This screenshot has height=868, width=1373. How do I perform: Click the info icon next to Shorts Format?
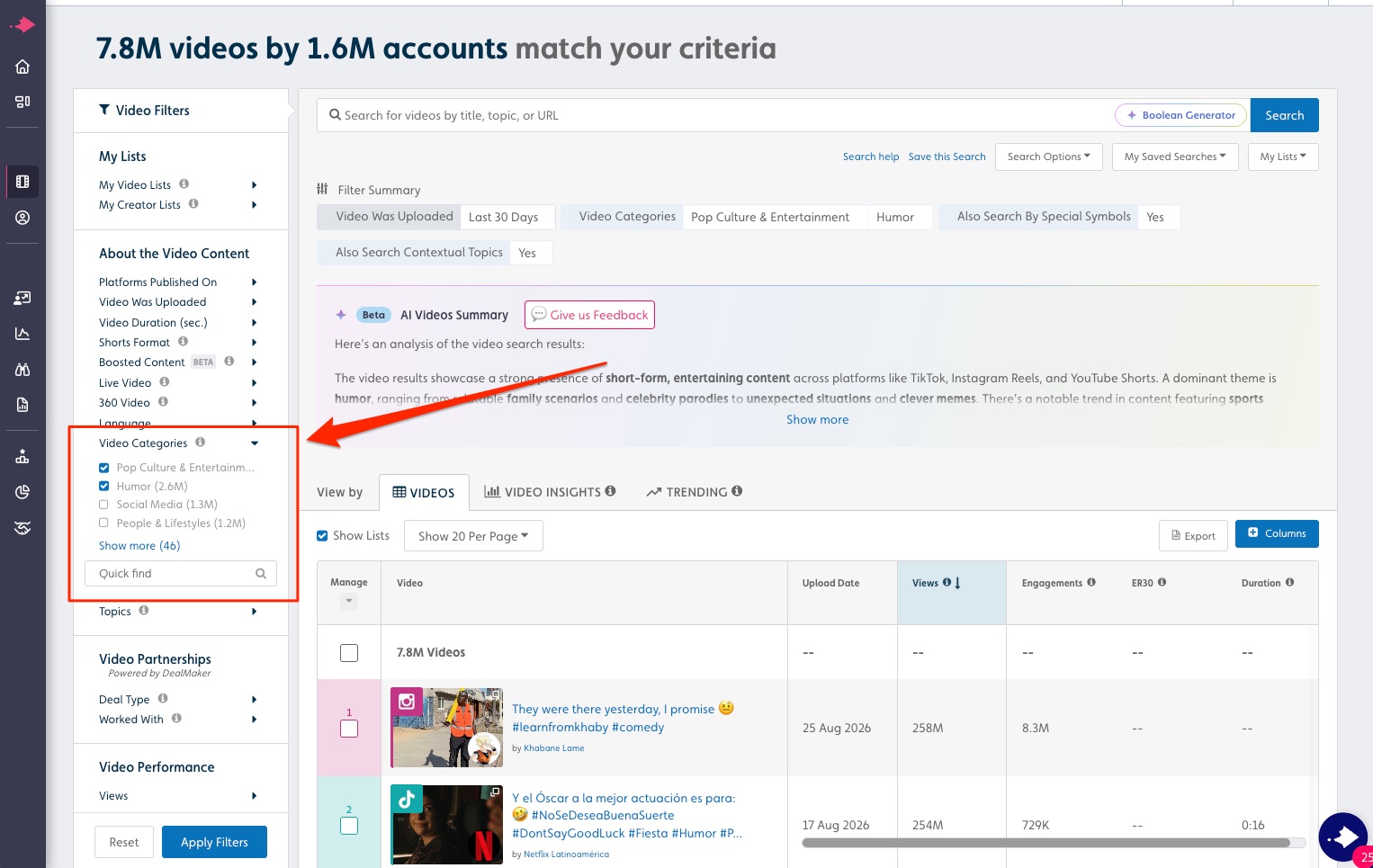coord(184,342)
